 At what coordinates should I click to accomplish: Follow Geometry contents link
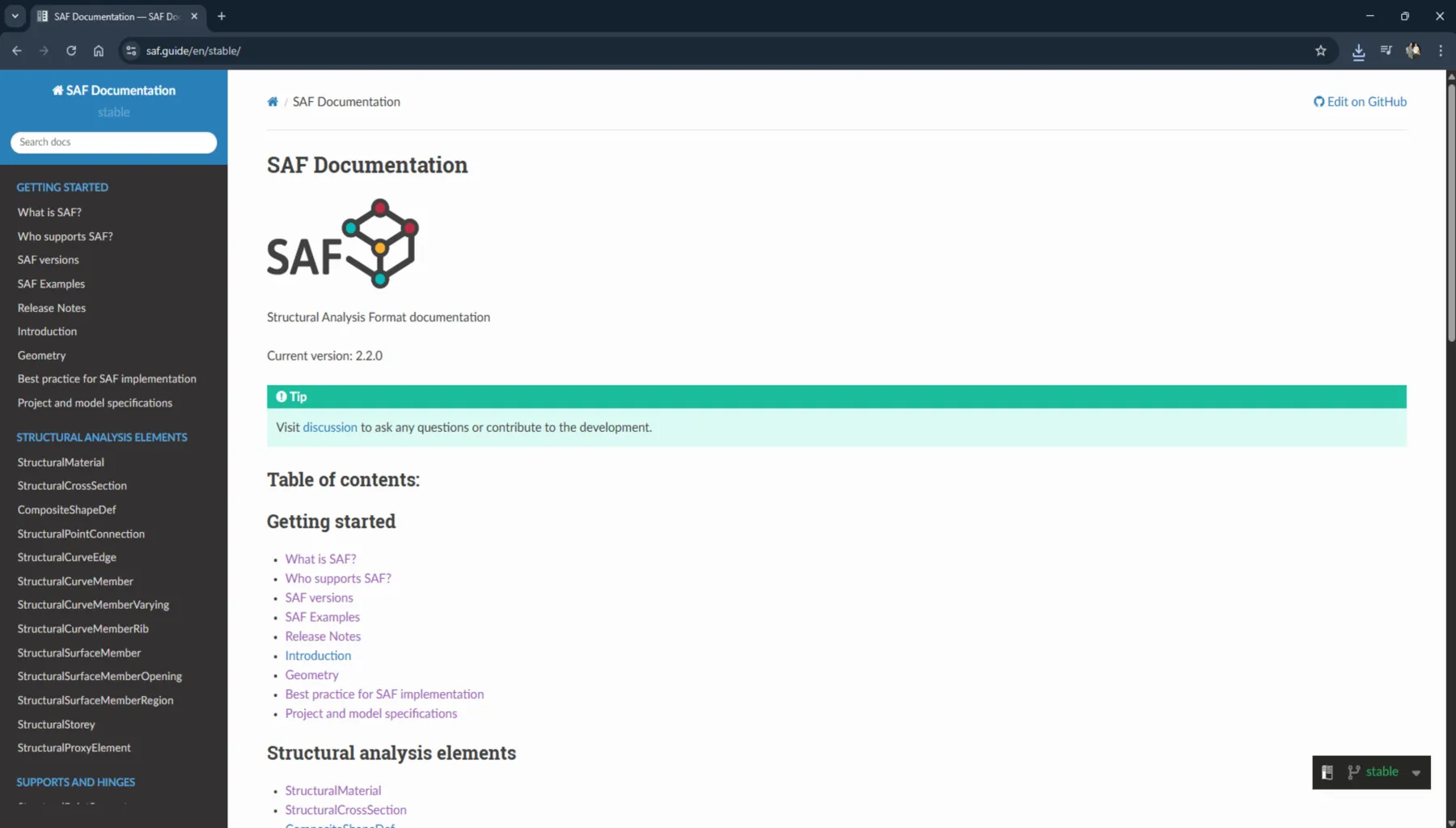pos(311,675)
